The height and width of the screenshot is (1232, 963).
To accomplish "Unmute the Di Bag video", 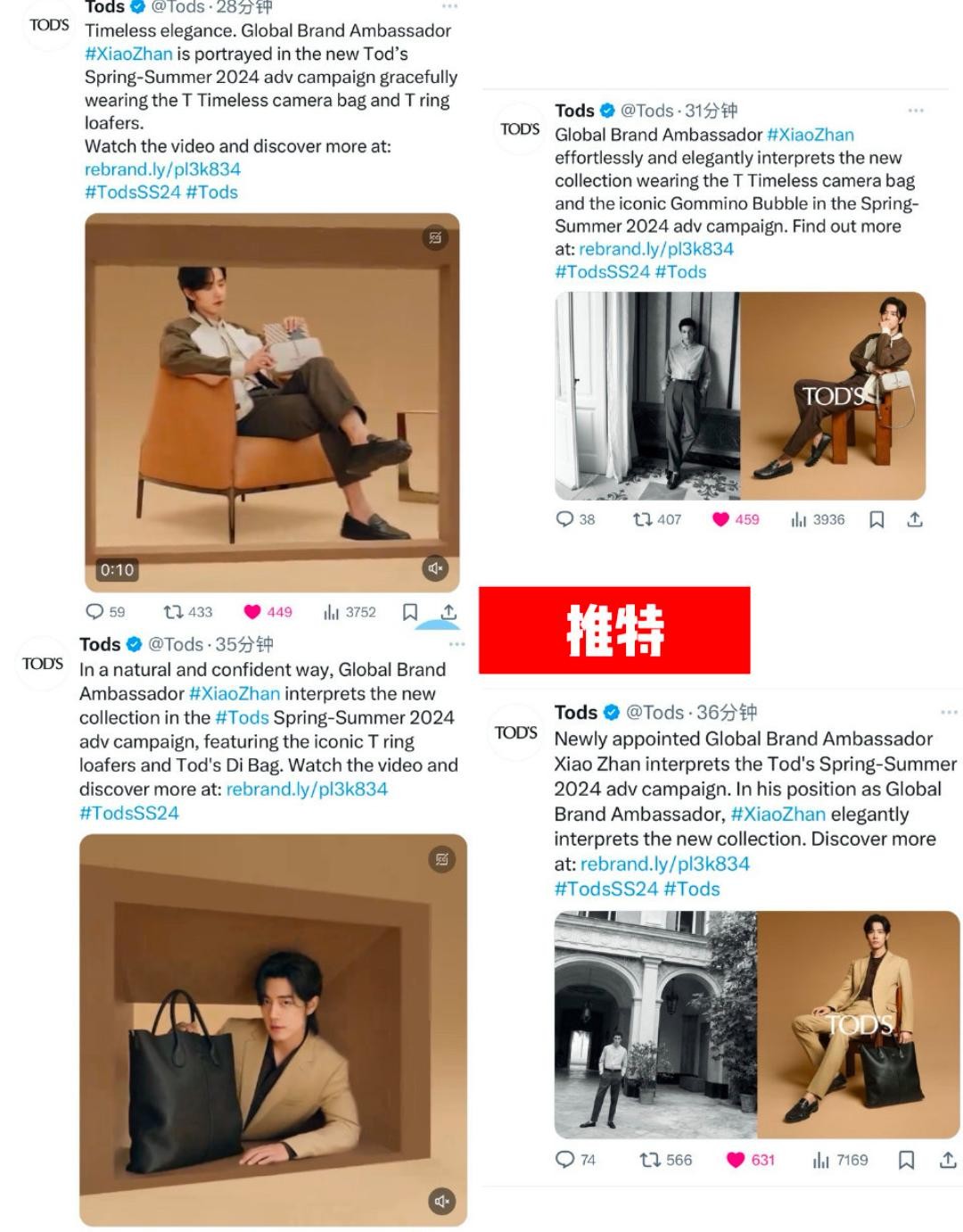I will click(x=441, y=1201).
